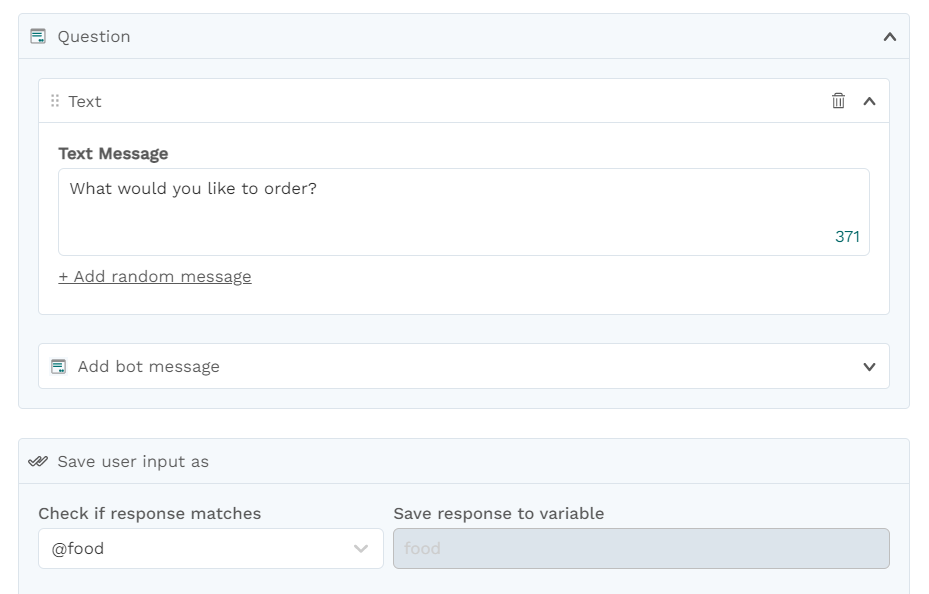Collapse the Question section chevron
The image size is (929, 594).
tap(890, 37)
